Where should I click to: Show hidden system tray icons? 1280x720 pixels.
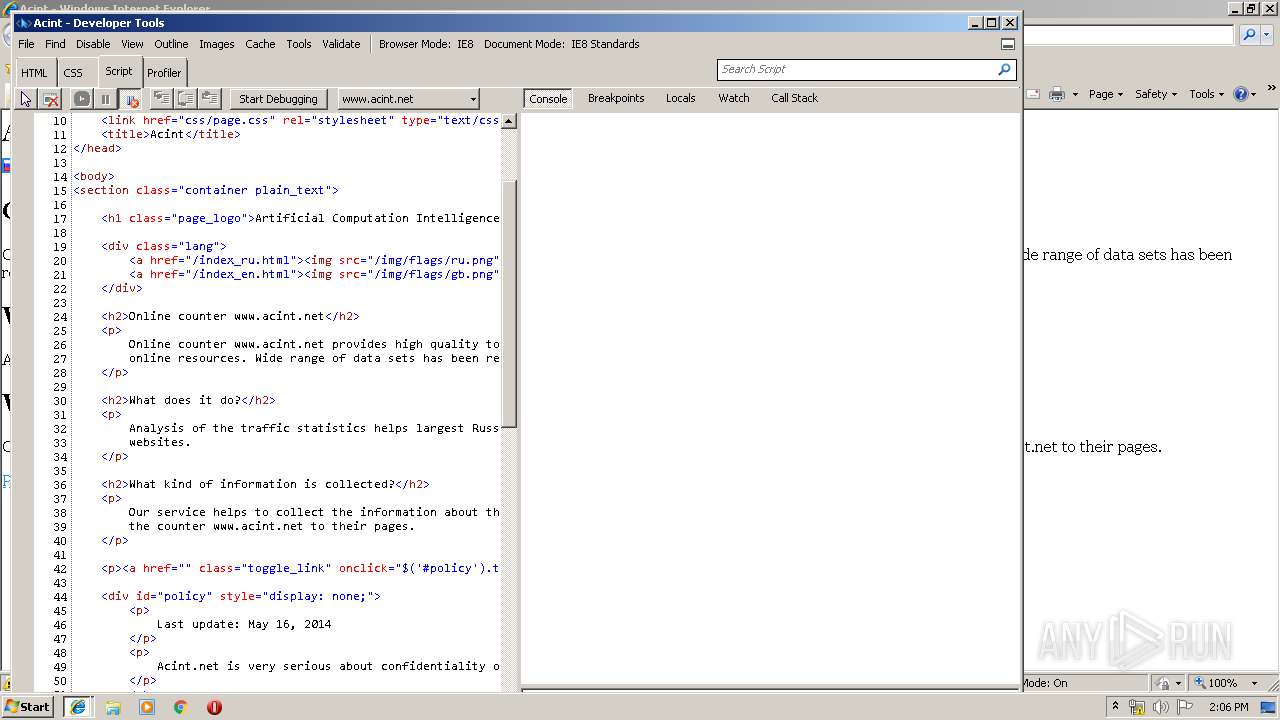tap(1116, 706)
